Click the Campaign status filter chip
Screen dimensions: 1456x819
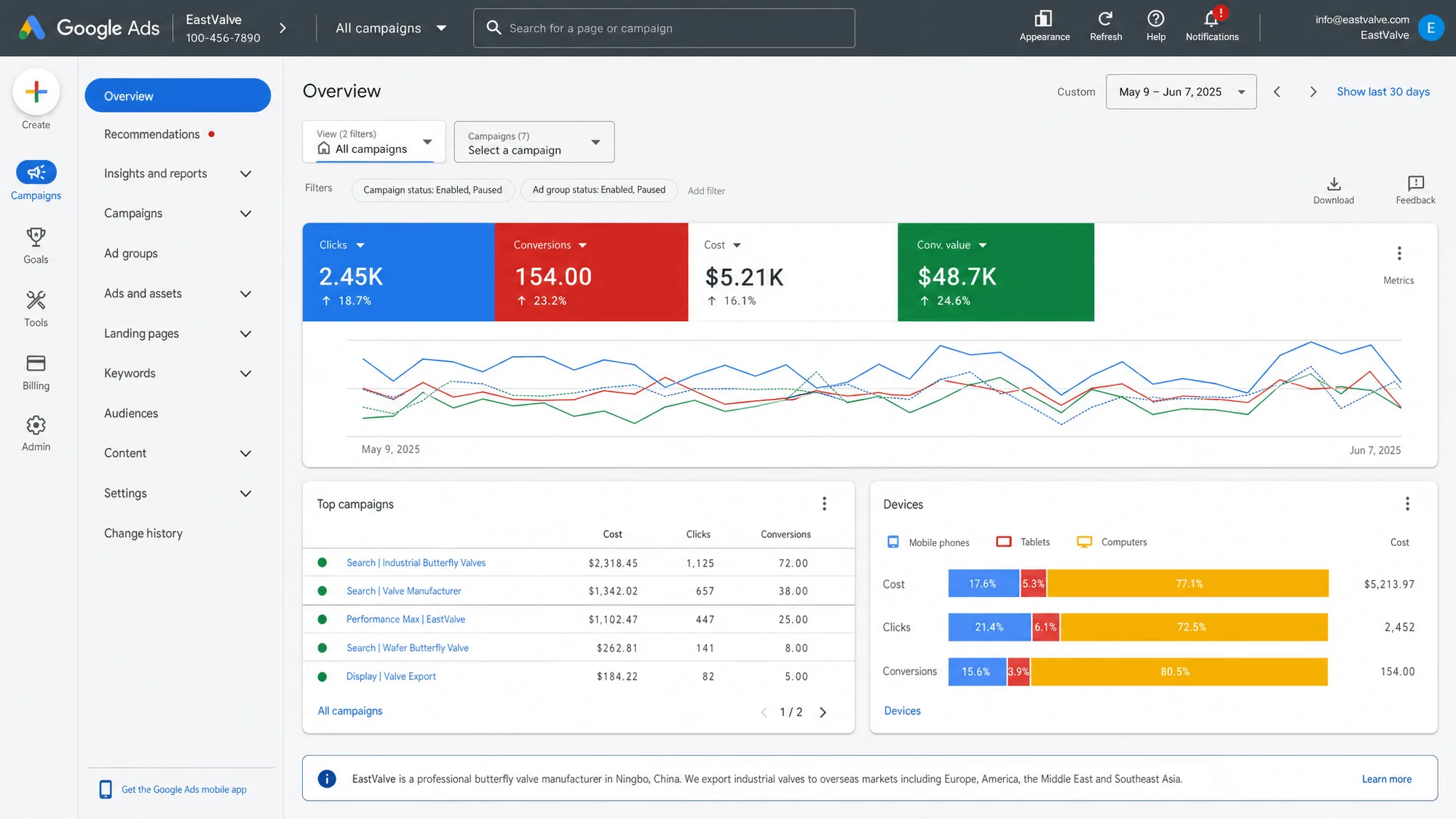click(x=432, y=190)
